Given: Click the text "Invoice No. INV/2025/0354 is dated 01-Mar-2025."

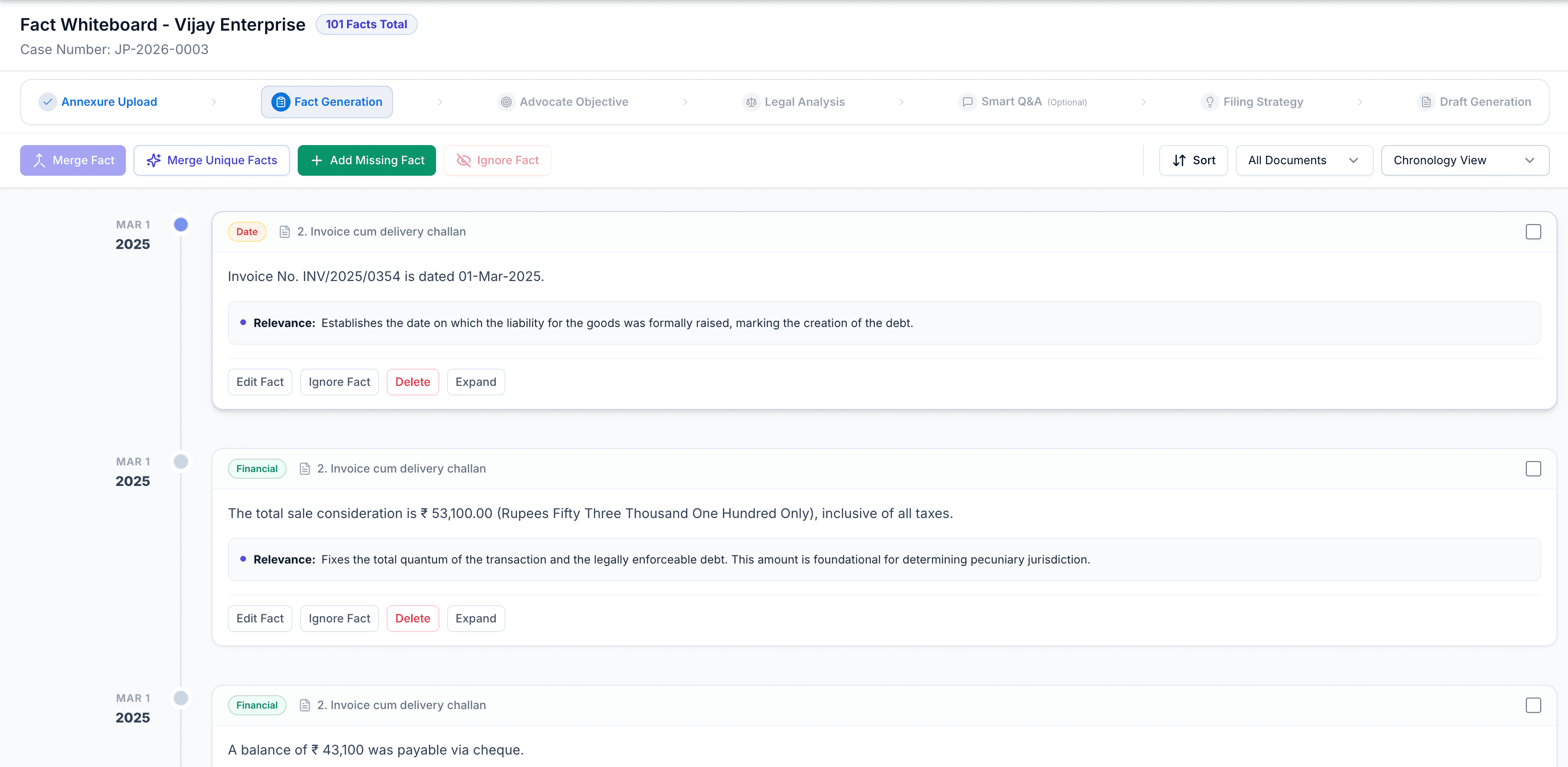Looking at the screenshot, I should point(386,276).
